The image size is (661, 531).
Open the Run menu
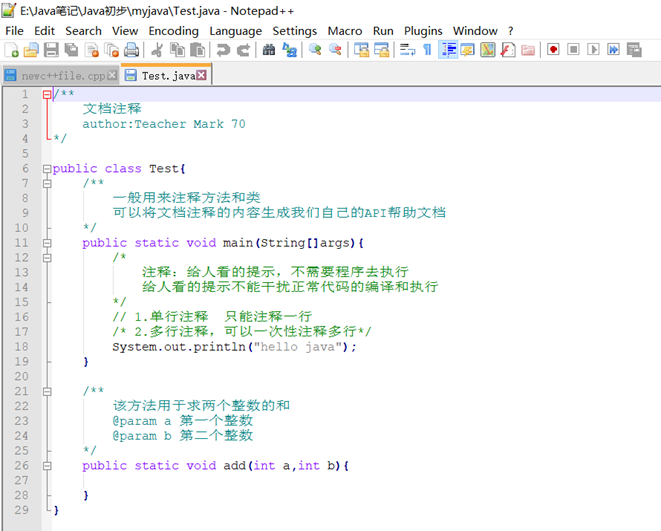pyautogui.click(x=383, y=31)
